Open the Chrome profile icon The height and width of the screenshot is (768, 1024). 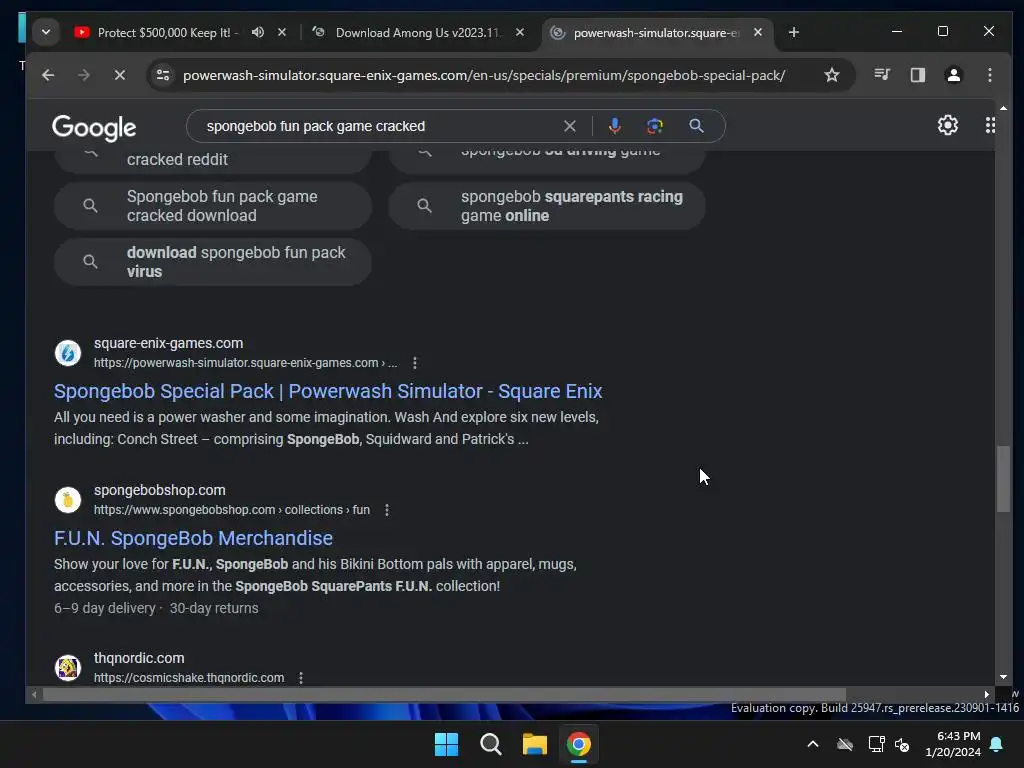(x=953, y=75)
